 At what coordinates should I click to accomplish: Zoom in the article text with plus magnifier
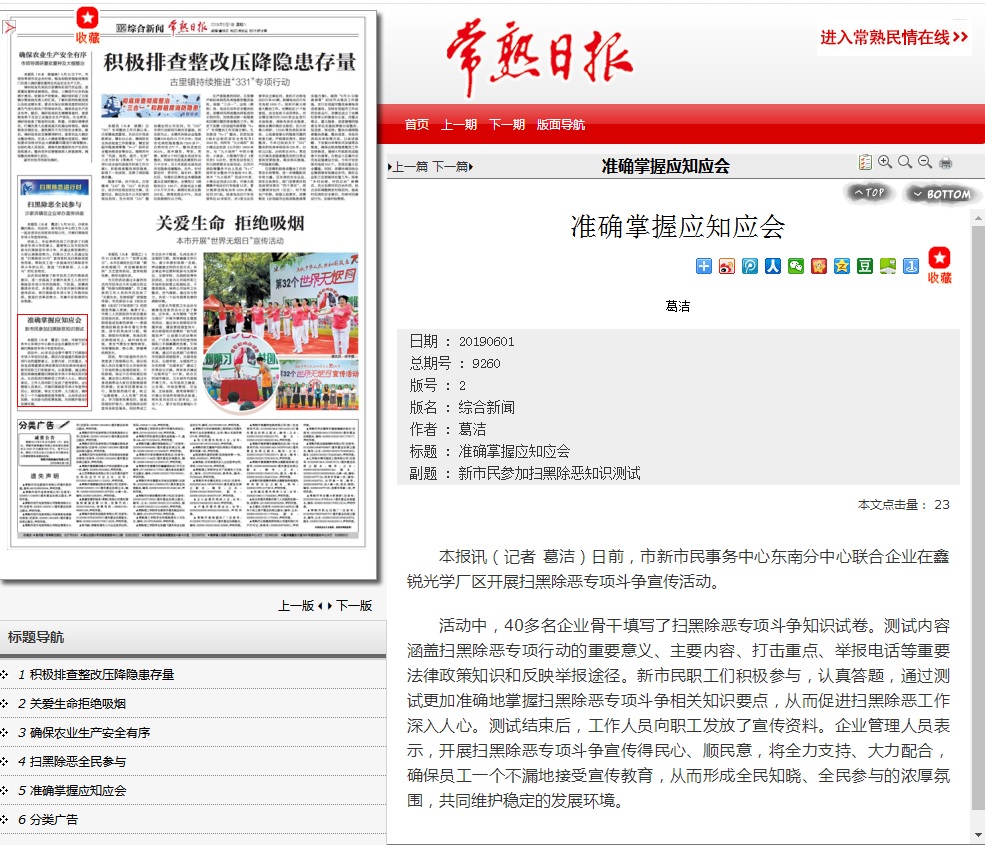coord(885,163)
